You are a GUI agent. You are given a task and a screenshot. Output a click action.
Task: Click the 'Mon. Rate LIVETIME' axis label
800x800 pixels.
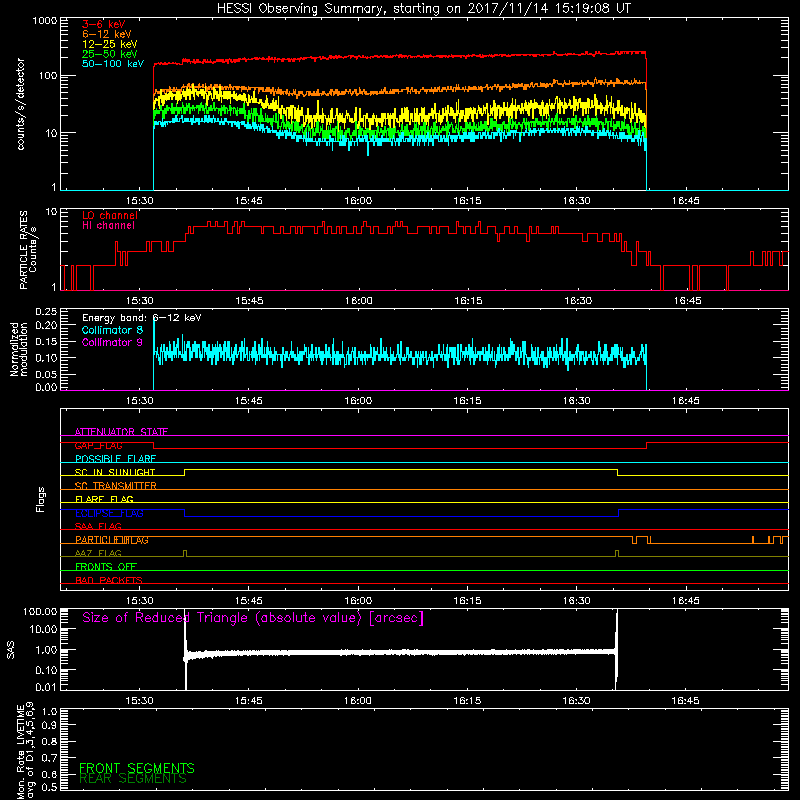(20, 750)
